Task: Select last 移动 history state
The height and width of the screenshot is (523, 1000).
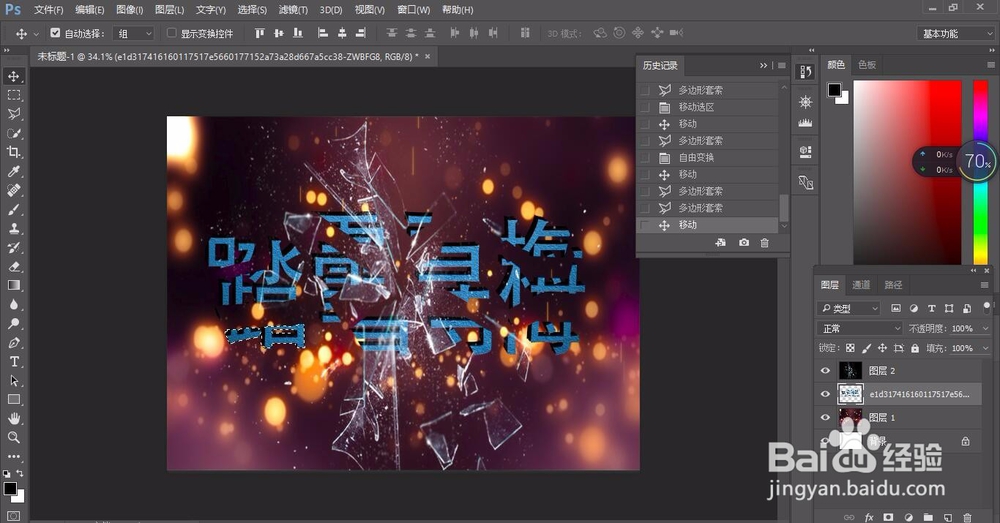Action: (x=707, y=225)
